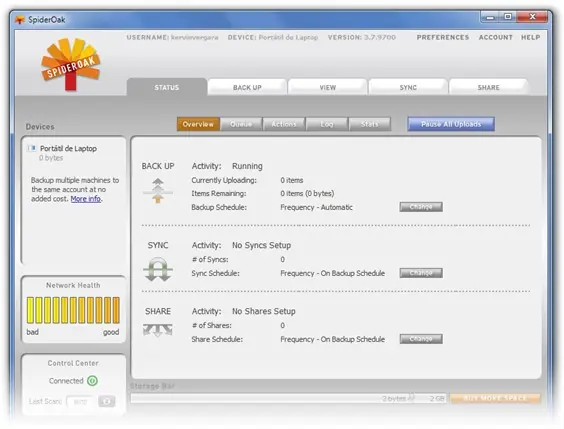This screenshot has height=429, width=564.
Task: Click the DEVICE name text in the header
Action: pos(273,37)
